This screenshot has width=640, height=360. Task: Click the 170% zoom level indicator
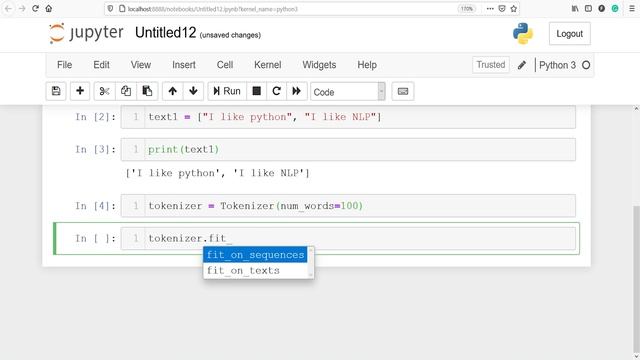point(467,9)
